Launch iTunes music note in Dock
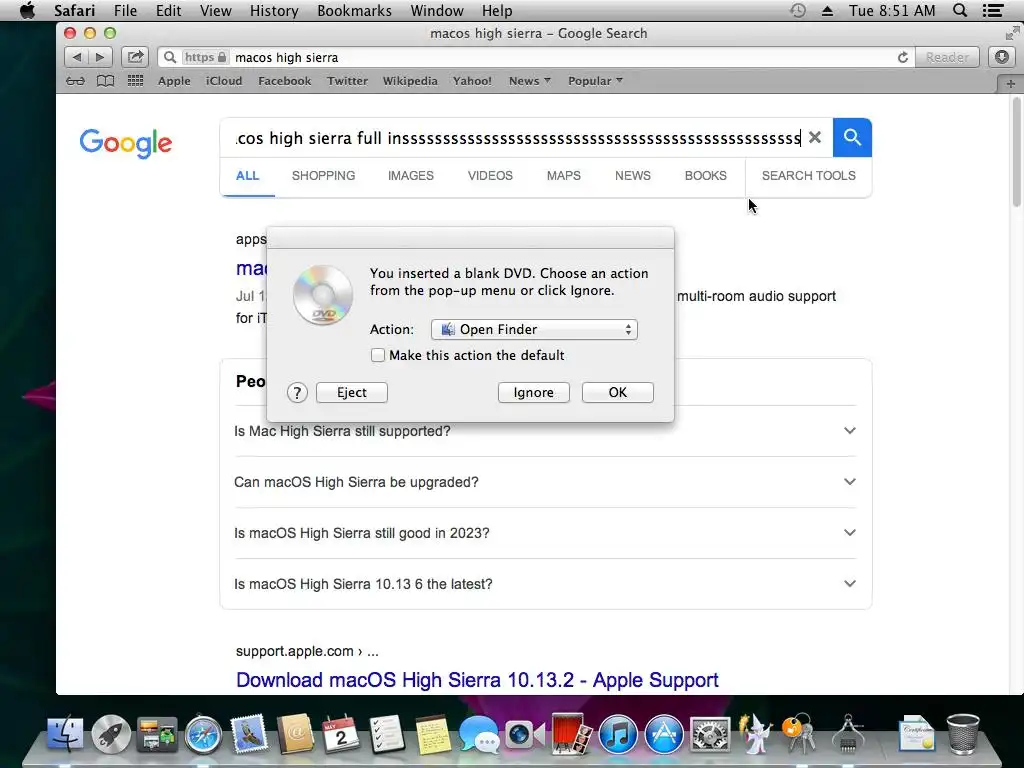This screenshot has width=1024, height=768. [618, 734]
